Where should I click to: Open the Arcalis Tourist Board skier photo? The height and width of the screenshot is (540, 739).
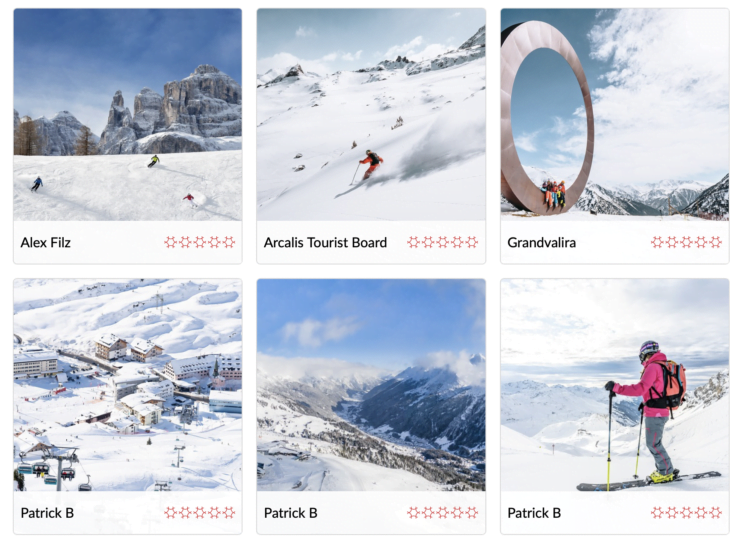371,115
